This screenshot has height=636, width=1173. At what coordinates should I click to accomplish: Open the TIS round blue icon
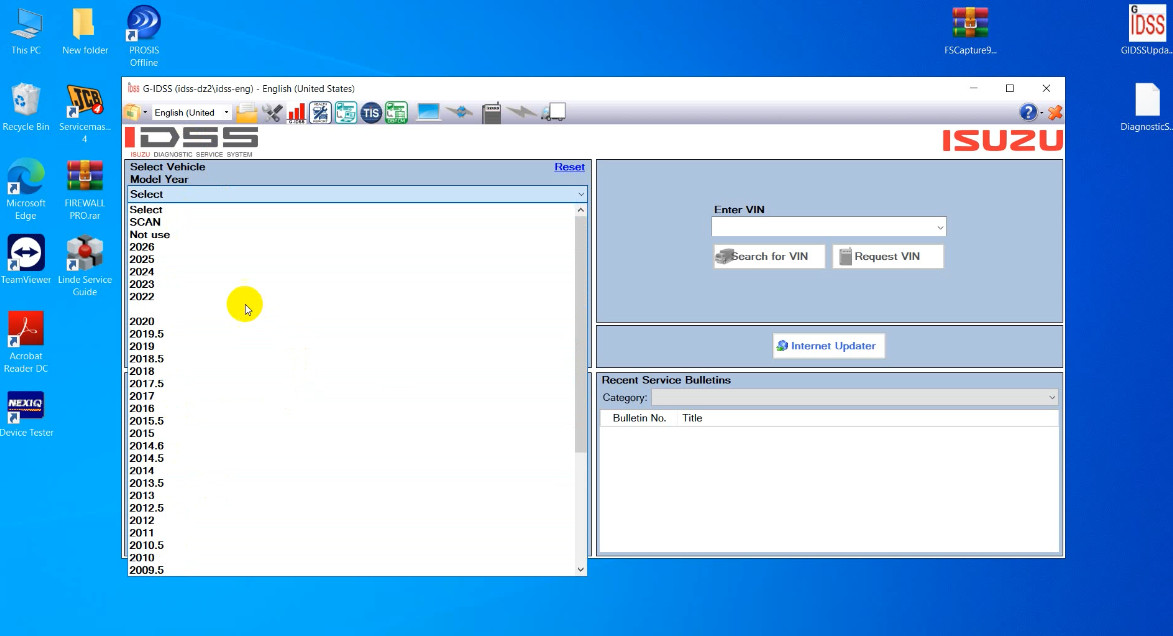[371, 113]
